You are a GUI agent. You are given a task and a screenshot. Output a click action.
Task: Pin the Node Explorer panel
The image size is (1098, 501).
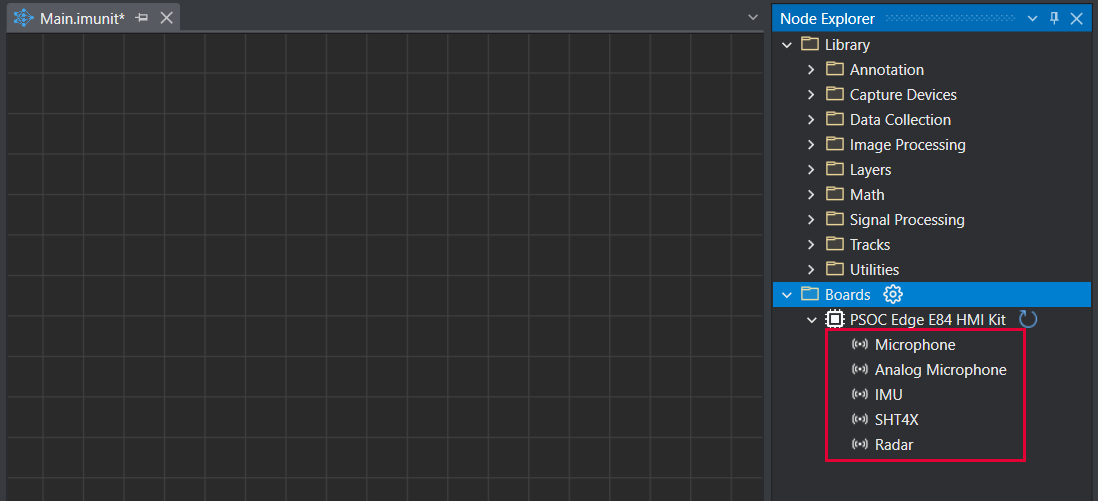tap(1054, 19)
